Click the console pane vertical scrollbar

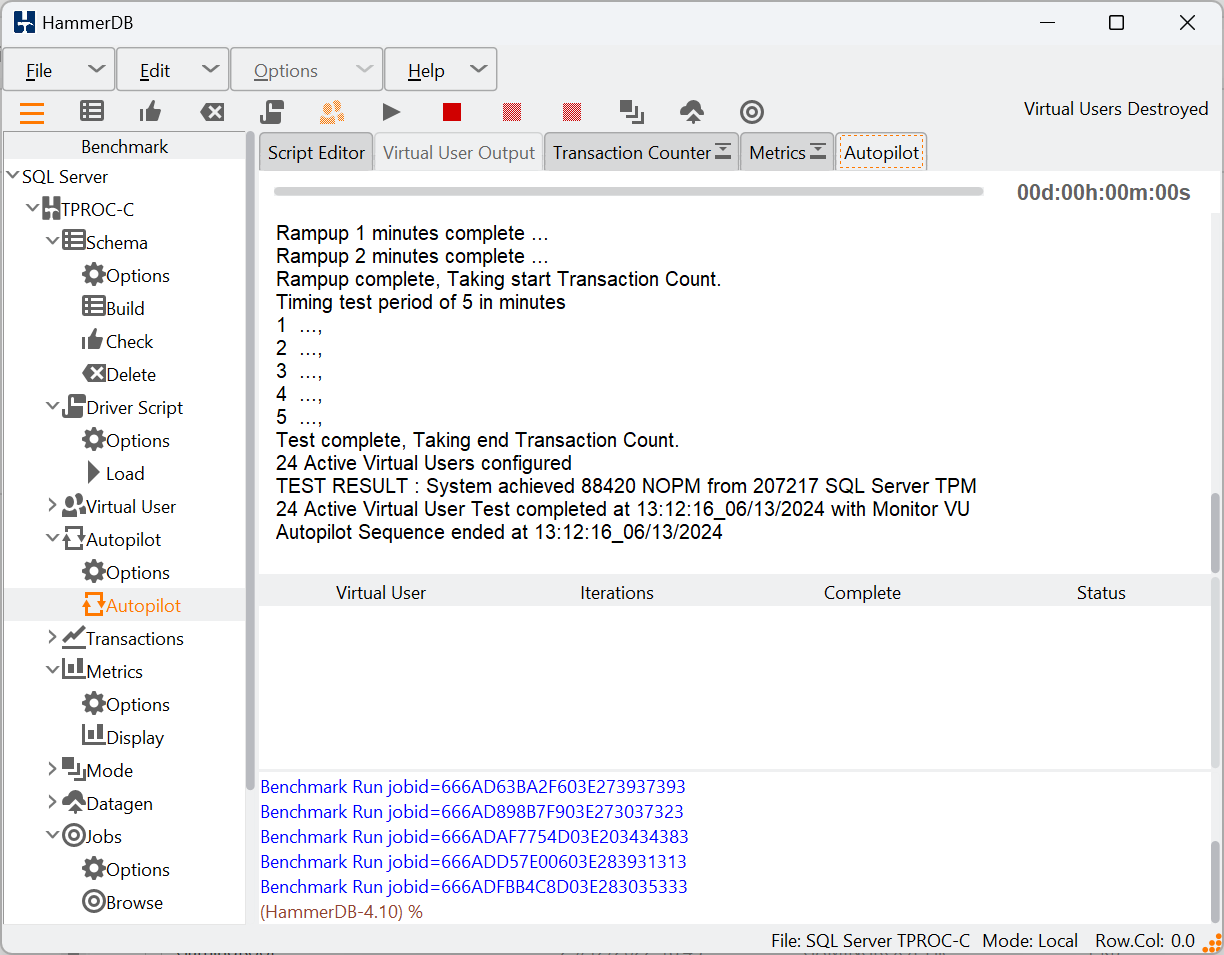click(x=1216, y=881)
